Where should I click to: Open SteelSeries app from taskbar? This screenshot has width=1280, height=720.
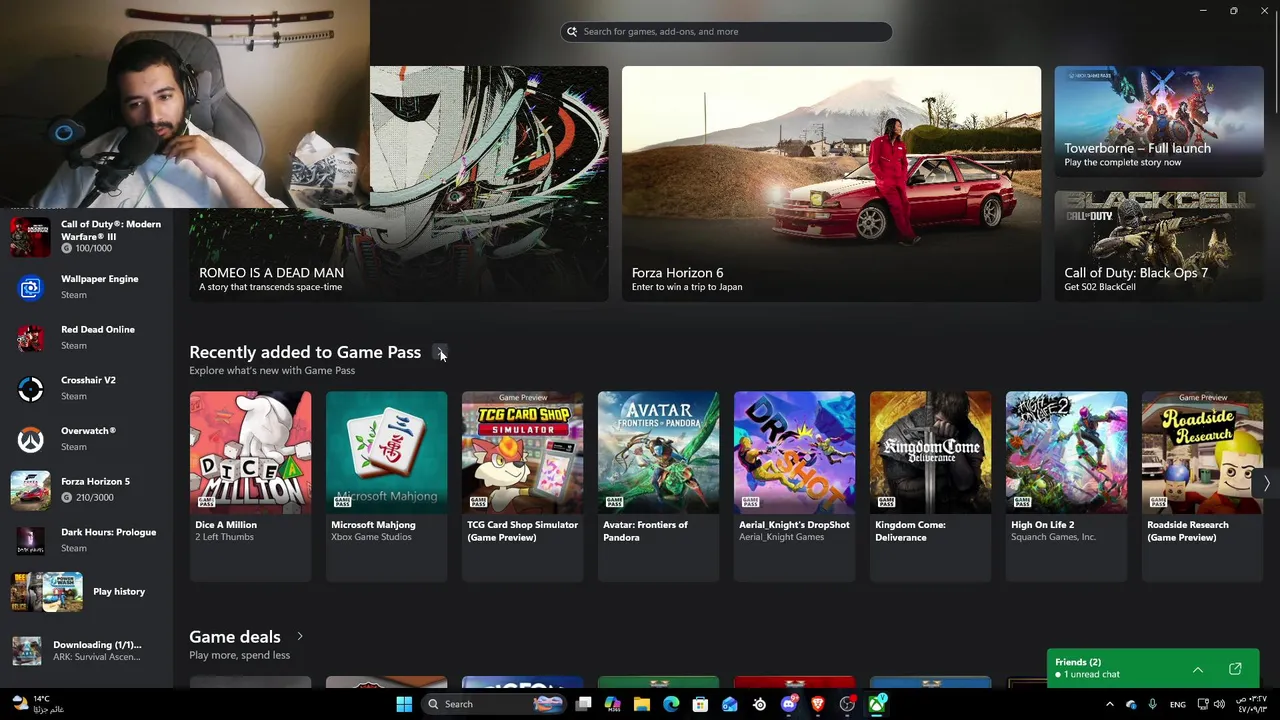[x=759, y=704]
